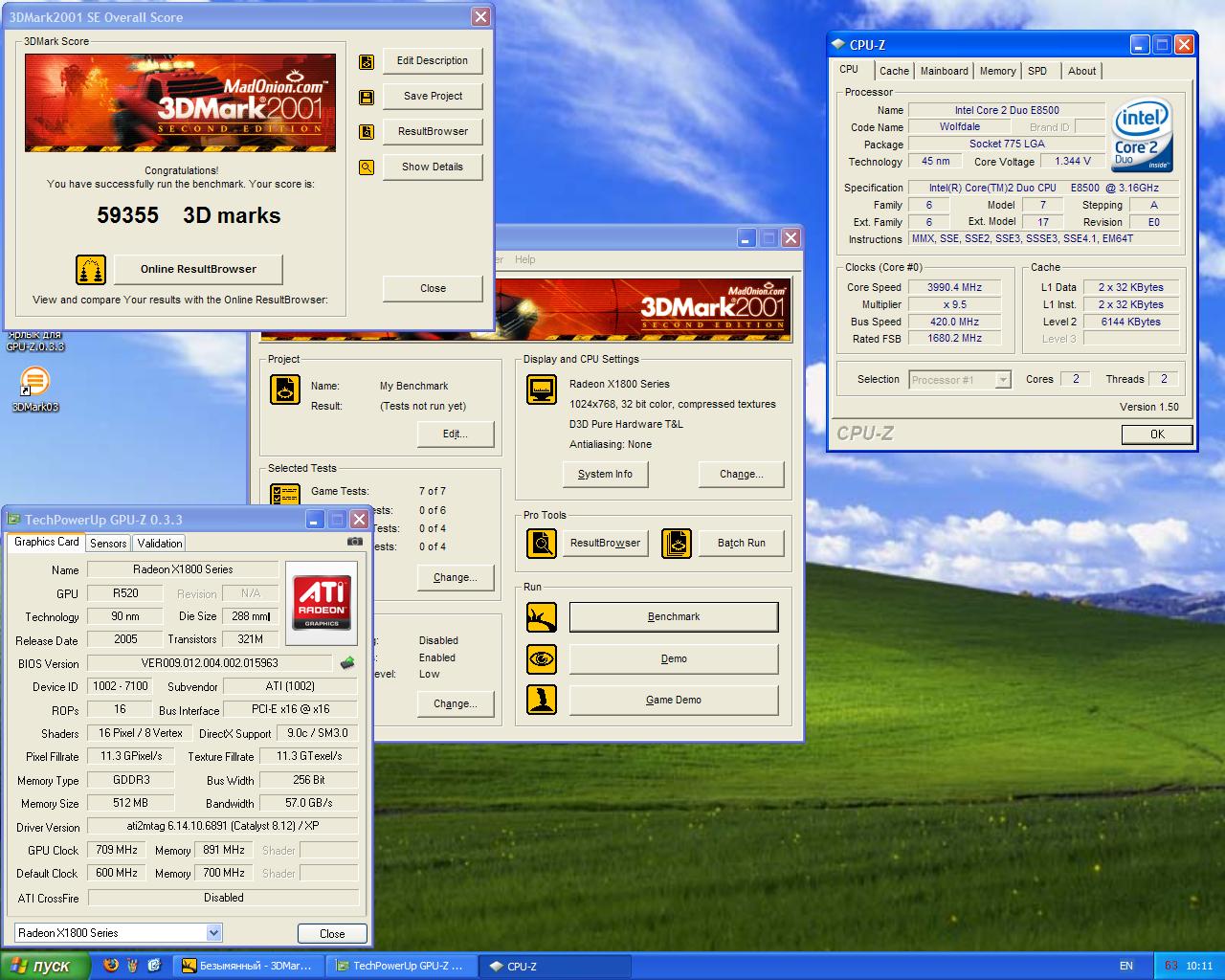
Task: Open the Memory tab in CPU-Z
Action: pos(997,71)
